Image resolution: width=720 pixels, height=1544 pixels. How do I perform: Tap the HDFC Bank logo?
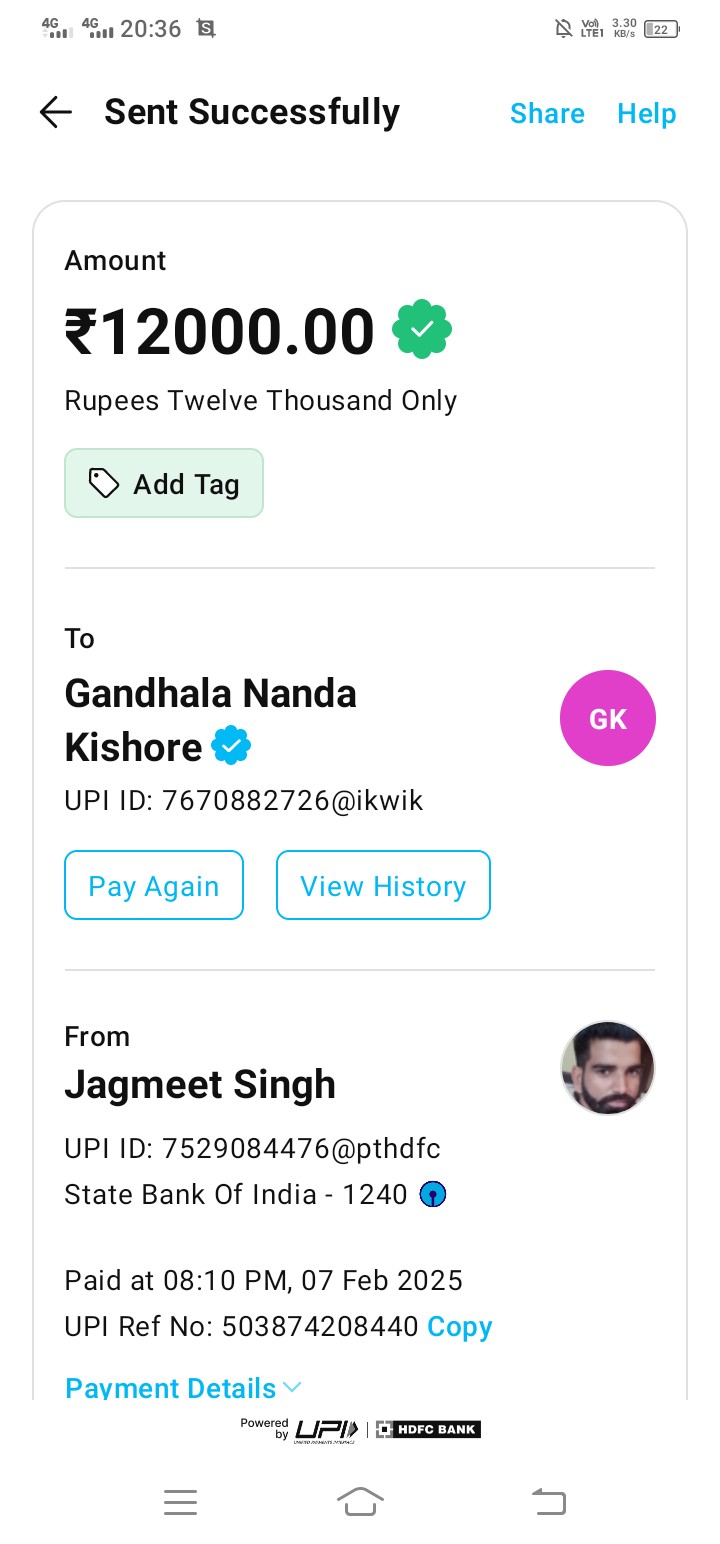(x=428, y=1429)
